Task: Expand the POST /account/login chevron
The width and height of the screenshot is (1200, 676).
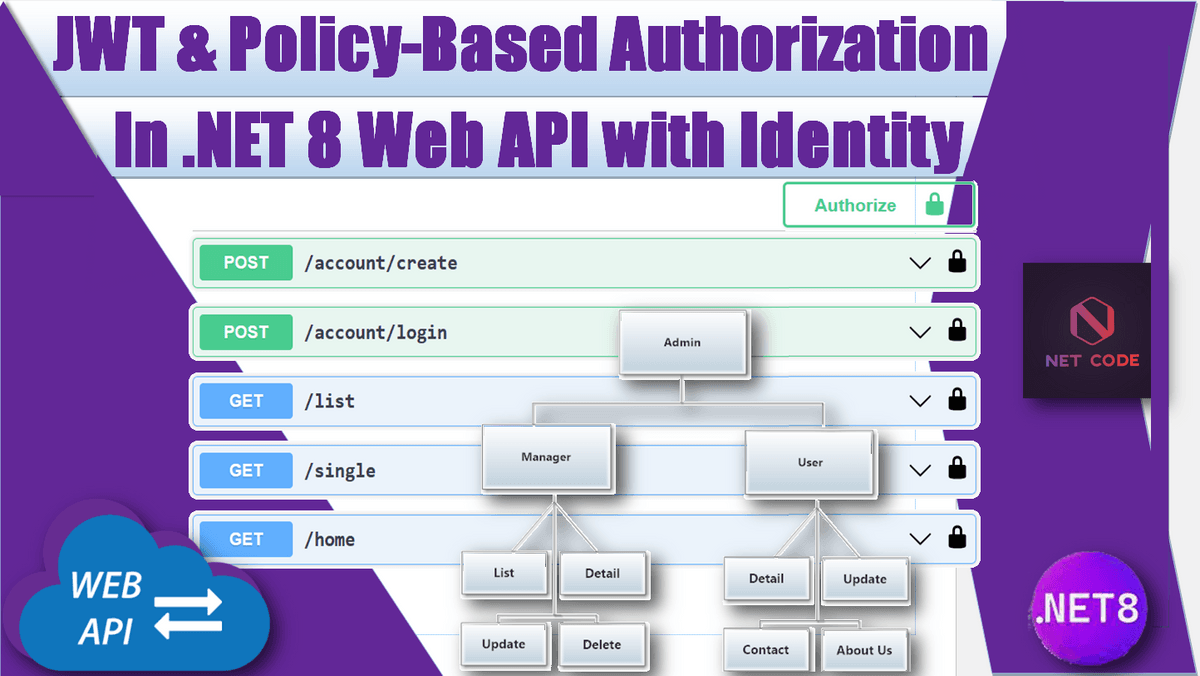Action: [920, 332]
